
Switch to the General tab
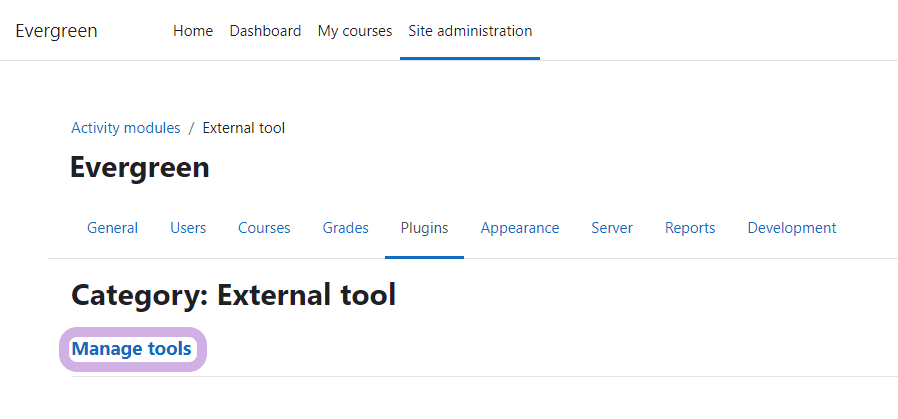tap(113, 228)
